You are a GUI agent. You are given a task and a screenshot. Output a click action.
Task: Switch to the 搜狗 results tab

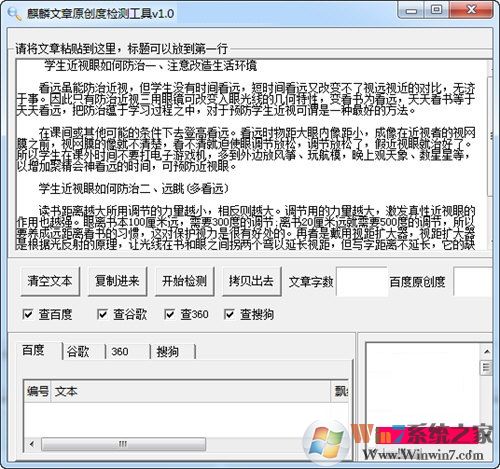(168, 352)
